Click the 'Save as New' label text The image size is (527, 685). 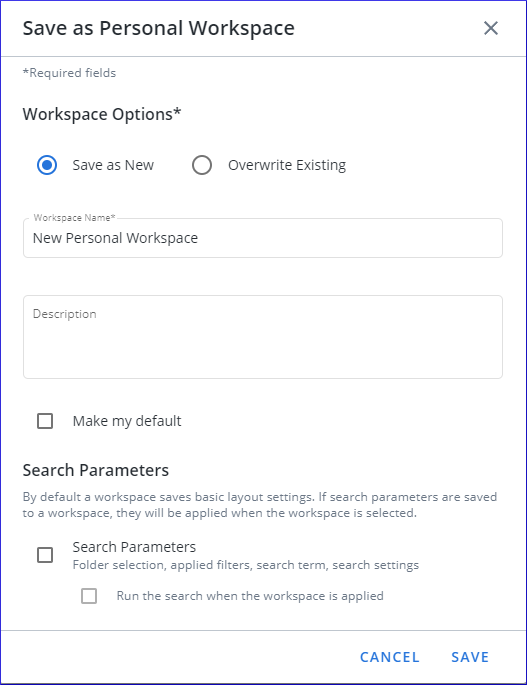tap(113, 165)
